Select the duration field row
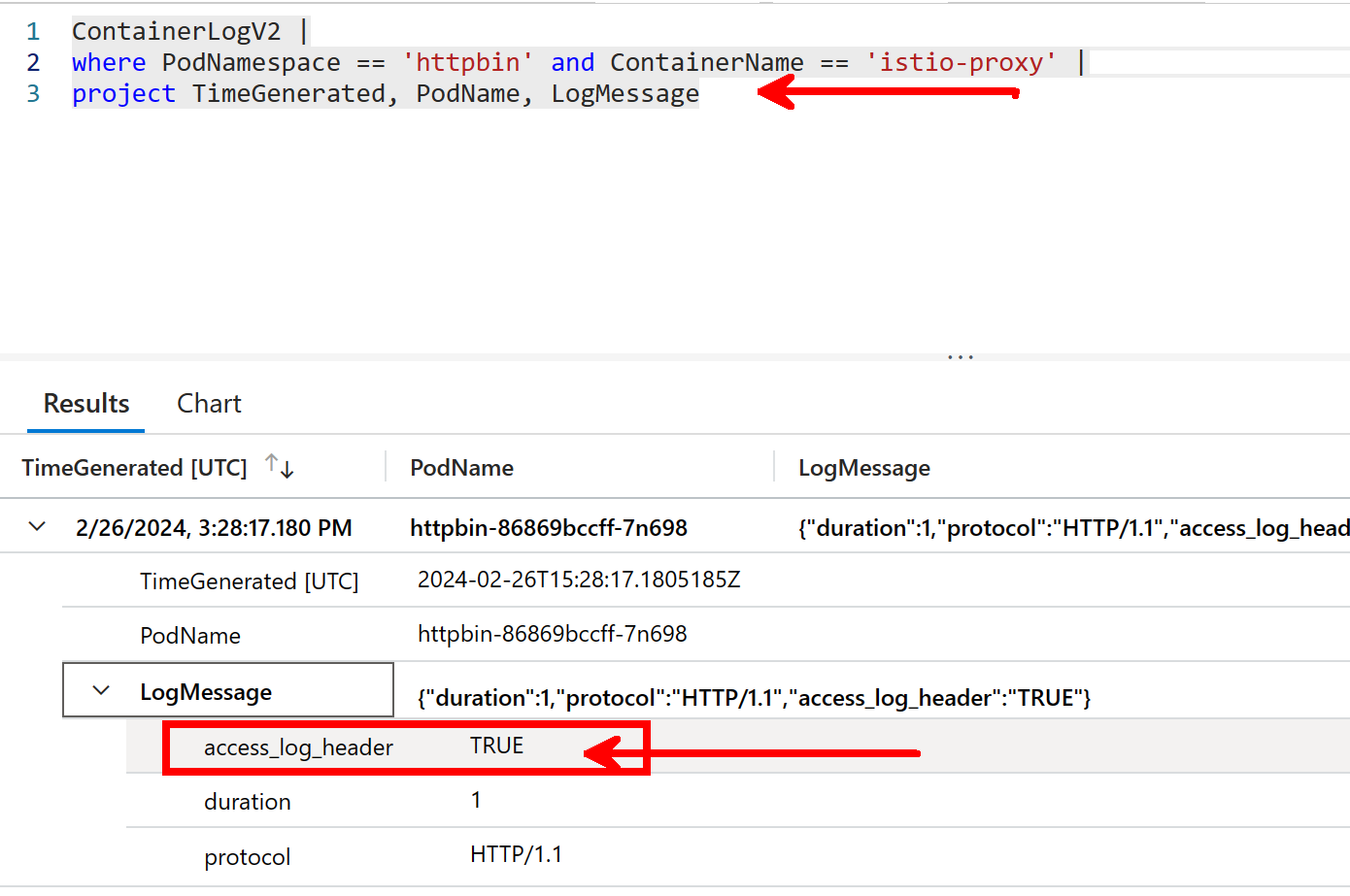Image resolution: width=1350 pixels, height=896 pixels. tap(248, 802)
